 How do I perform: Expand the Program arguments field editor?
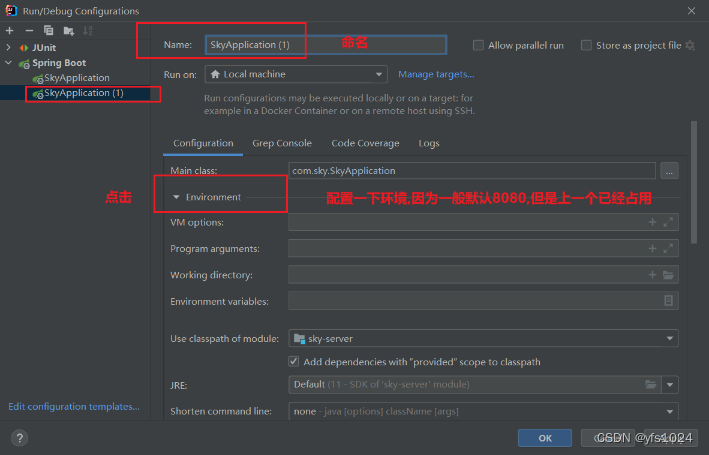coord(668,248)
